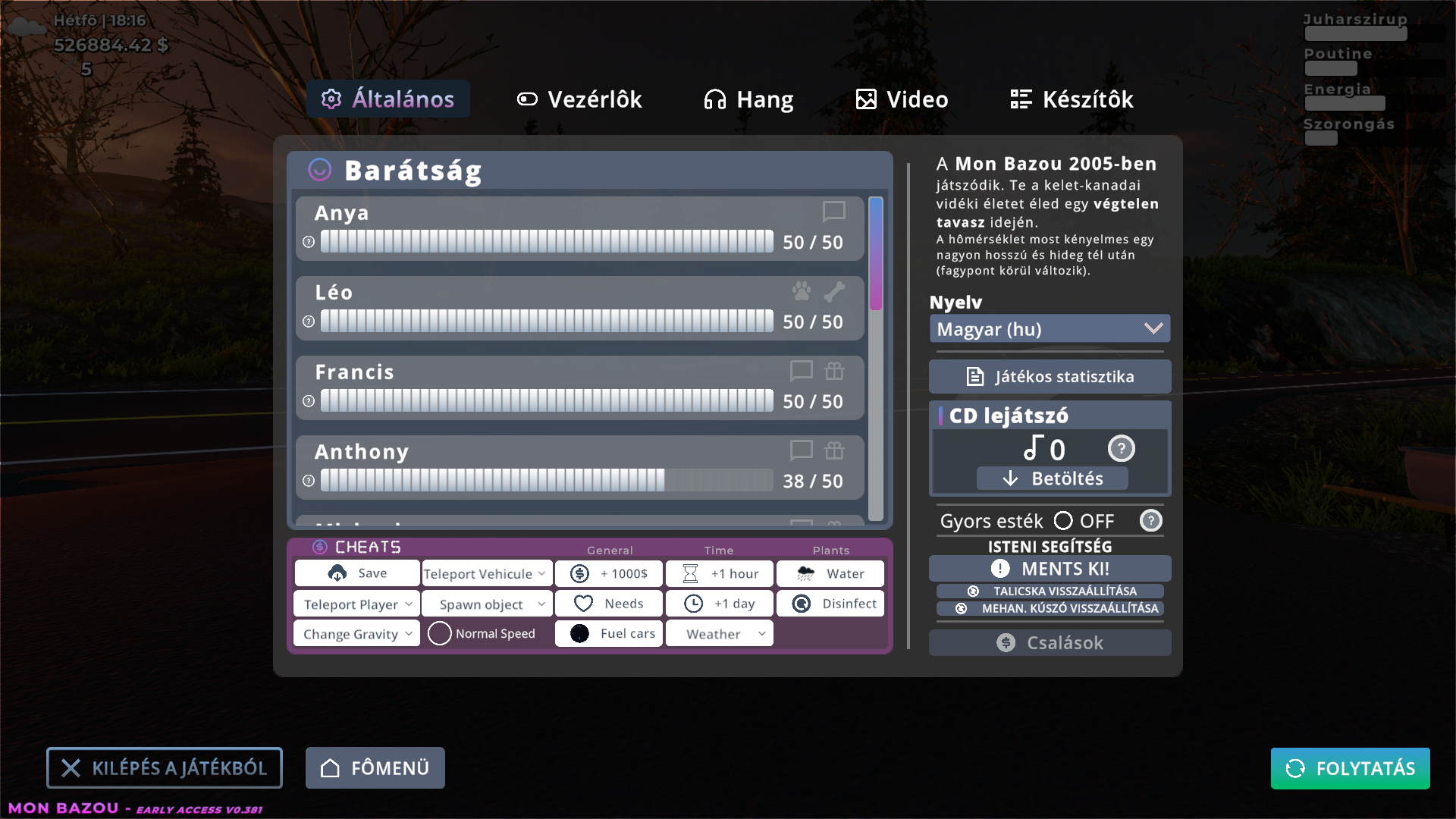The height and width of the screenshot is (819, 1456).
Task: Toggle Normal Speed radio button
Action: point(440,633)
